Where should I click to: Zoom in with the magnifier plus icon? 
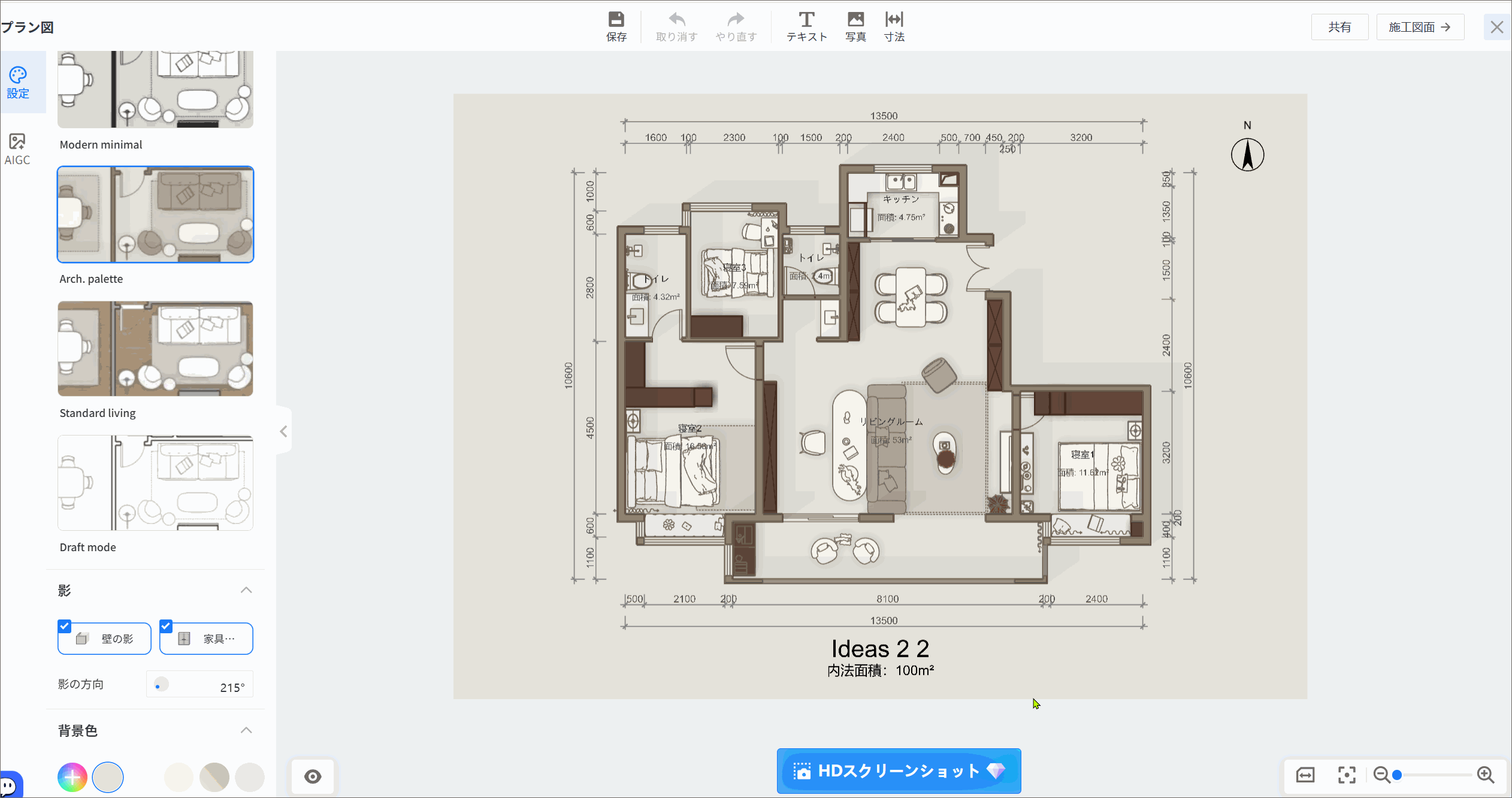point(1486,775)
